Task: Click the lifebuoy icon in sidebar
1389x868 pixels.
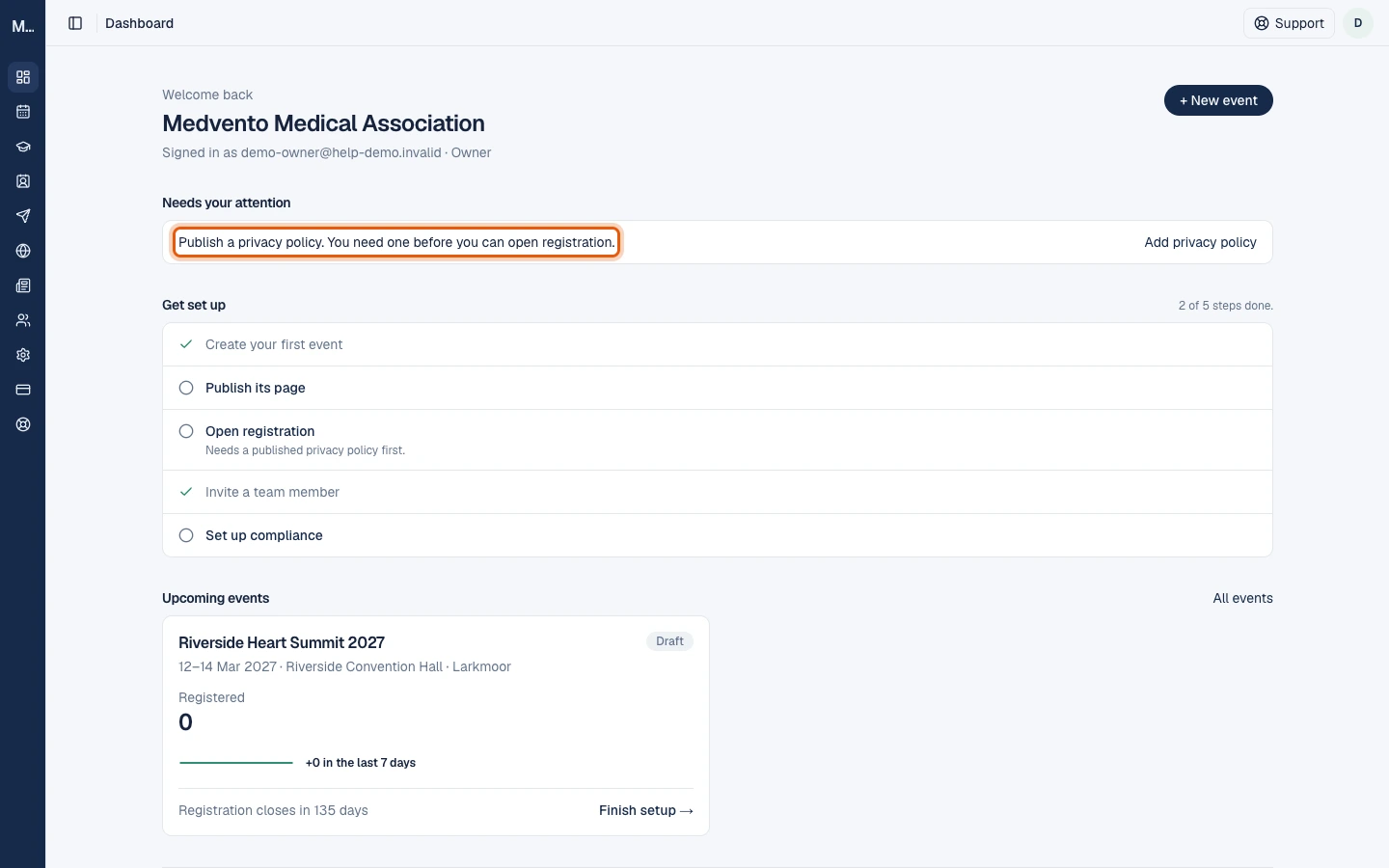Action: tap(23, 424)
